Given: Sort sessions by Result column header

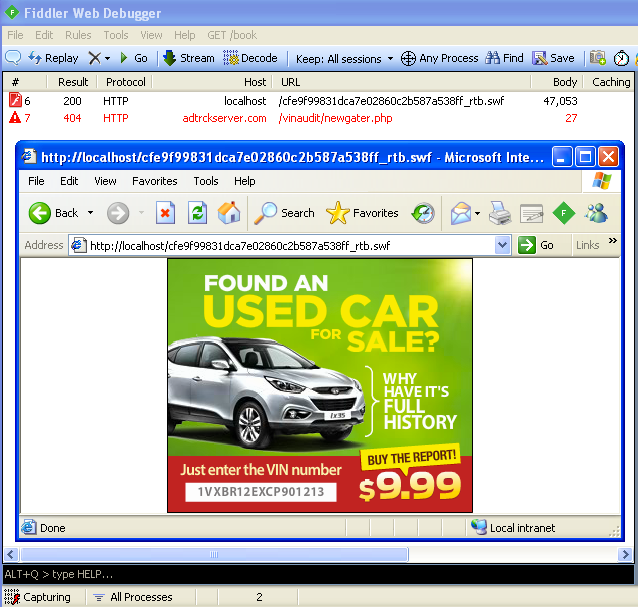Looking at the screenshot, I should coord(73,82).
